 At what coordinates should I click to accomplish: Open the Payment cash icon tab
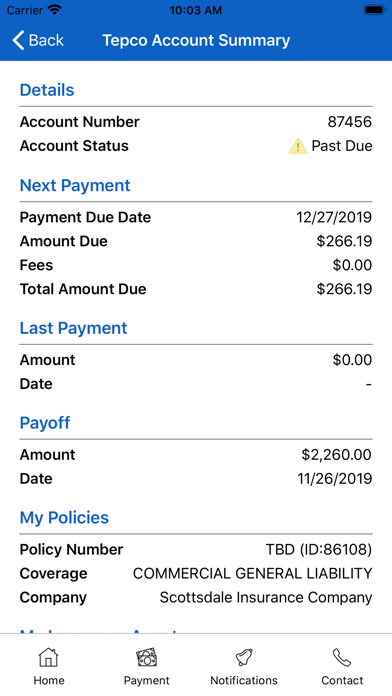(x=147, y=657)
